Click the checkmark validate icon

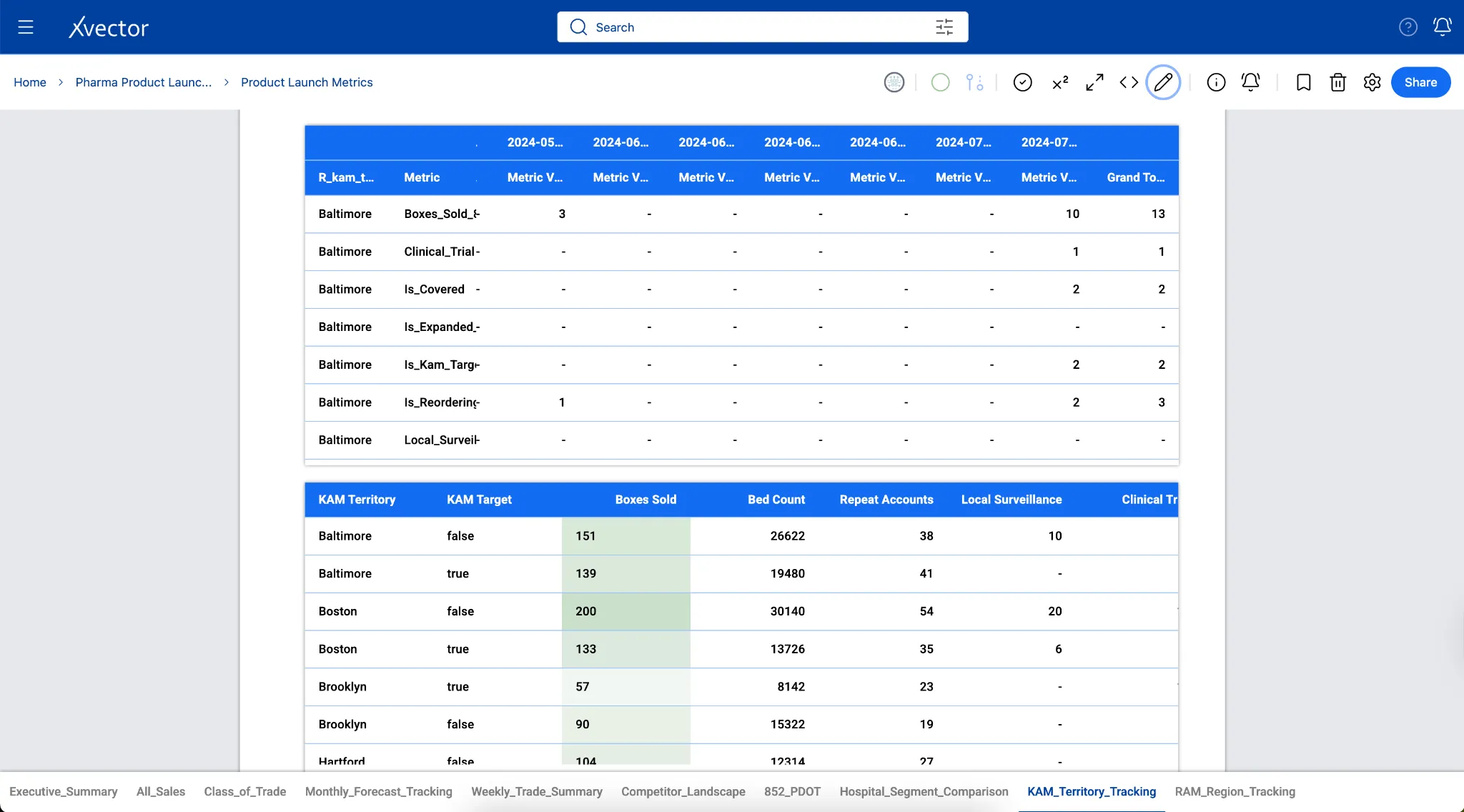pyautogui.click(x=1023, y=82)
